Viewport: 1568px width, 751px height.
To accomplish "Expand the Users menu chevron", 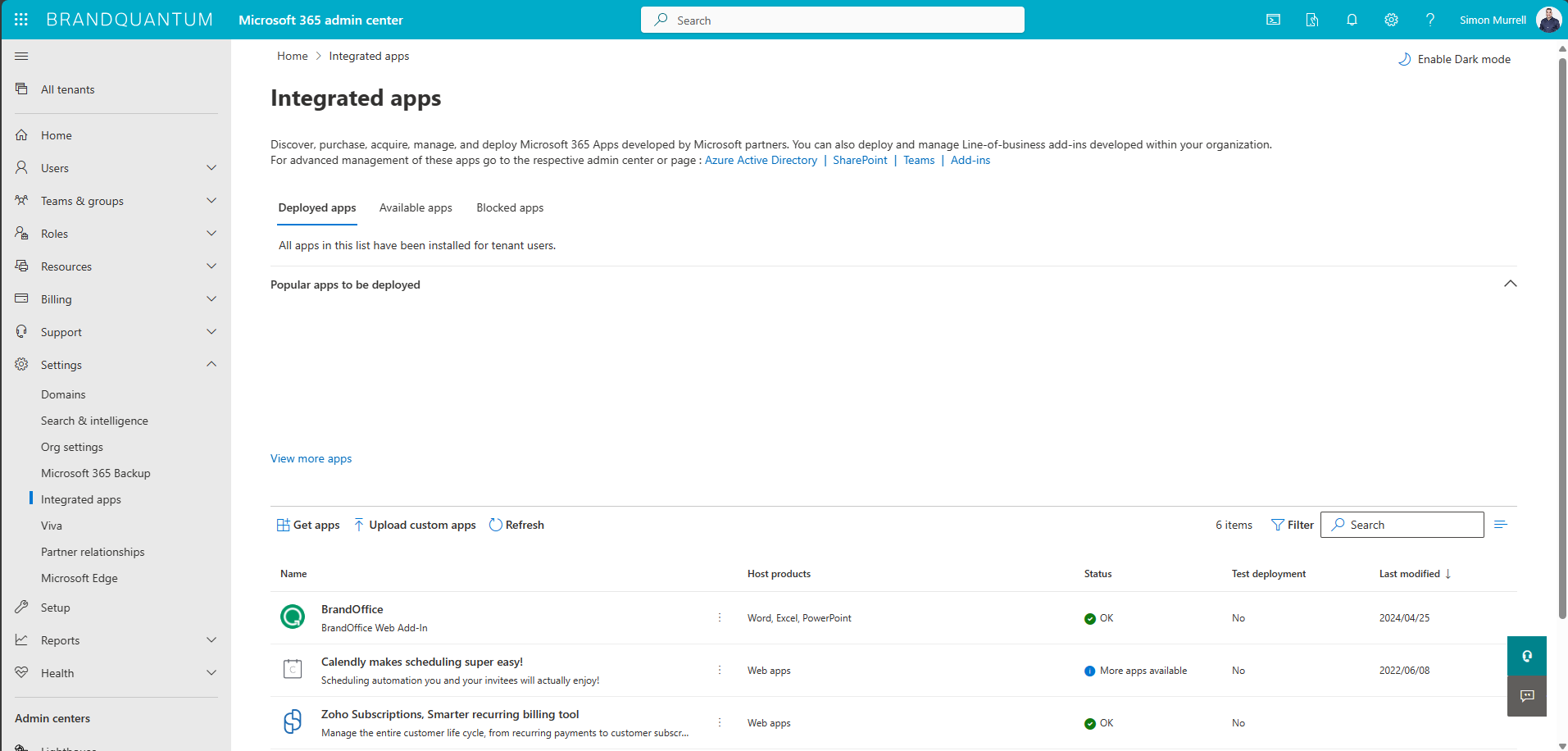I will 211,168.
